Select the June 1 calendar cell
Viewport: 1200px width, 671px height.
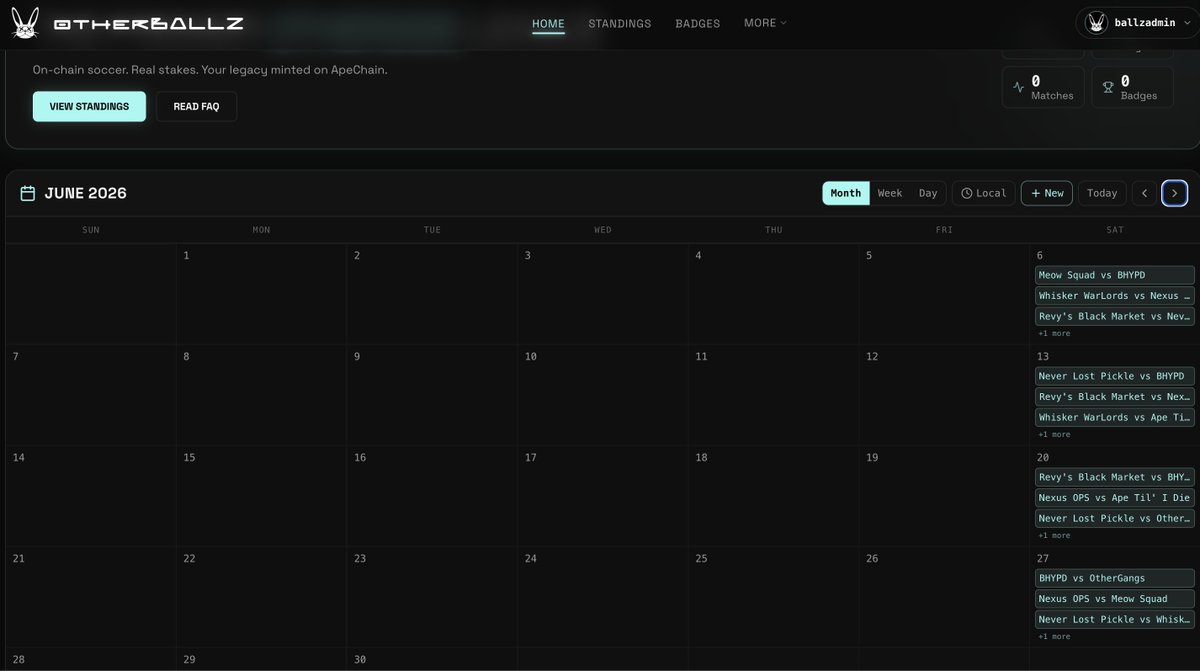[x=261, y=294]
